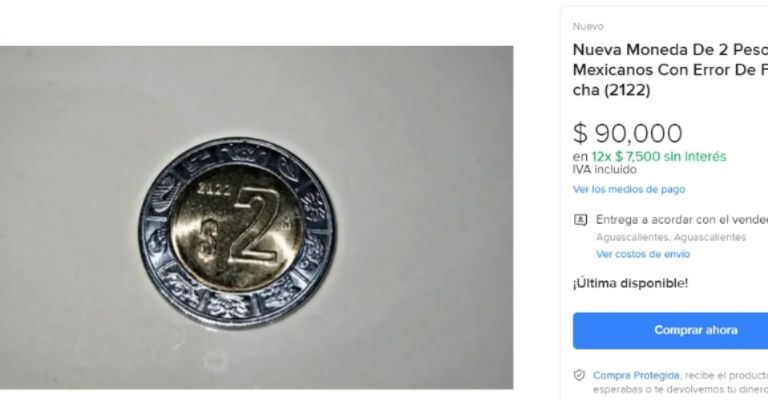Image resolution: width=768 pixels, height=400 pixels.
Task: Click the Comprar ahora button
Action: pos(671,330)
